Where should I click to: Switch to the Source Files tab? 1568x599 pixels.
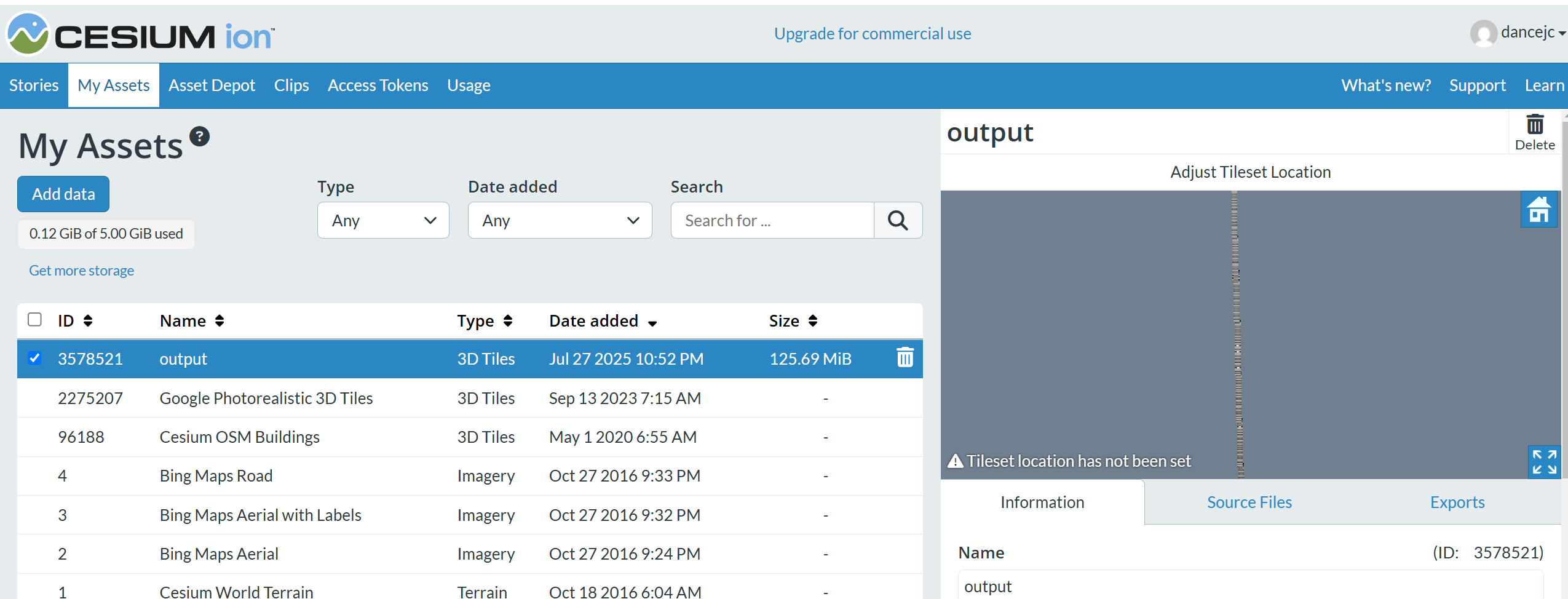1249,502
